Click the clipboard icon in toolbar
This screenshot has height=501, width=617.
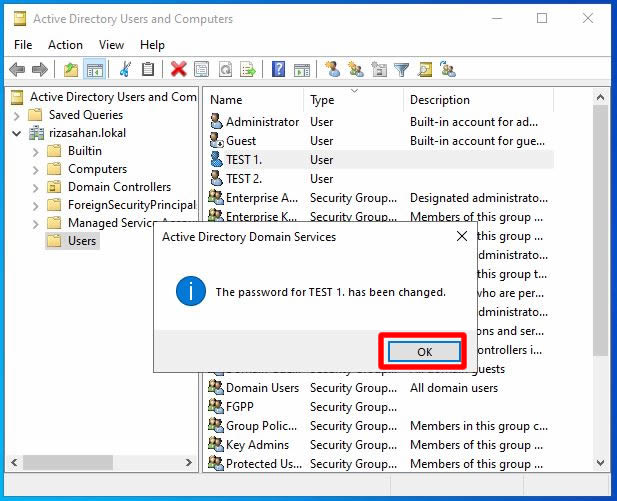[x=148, y=70]
